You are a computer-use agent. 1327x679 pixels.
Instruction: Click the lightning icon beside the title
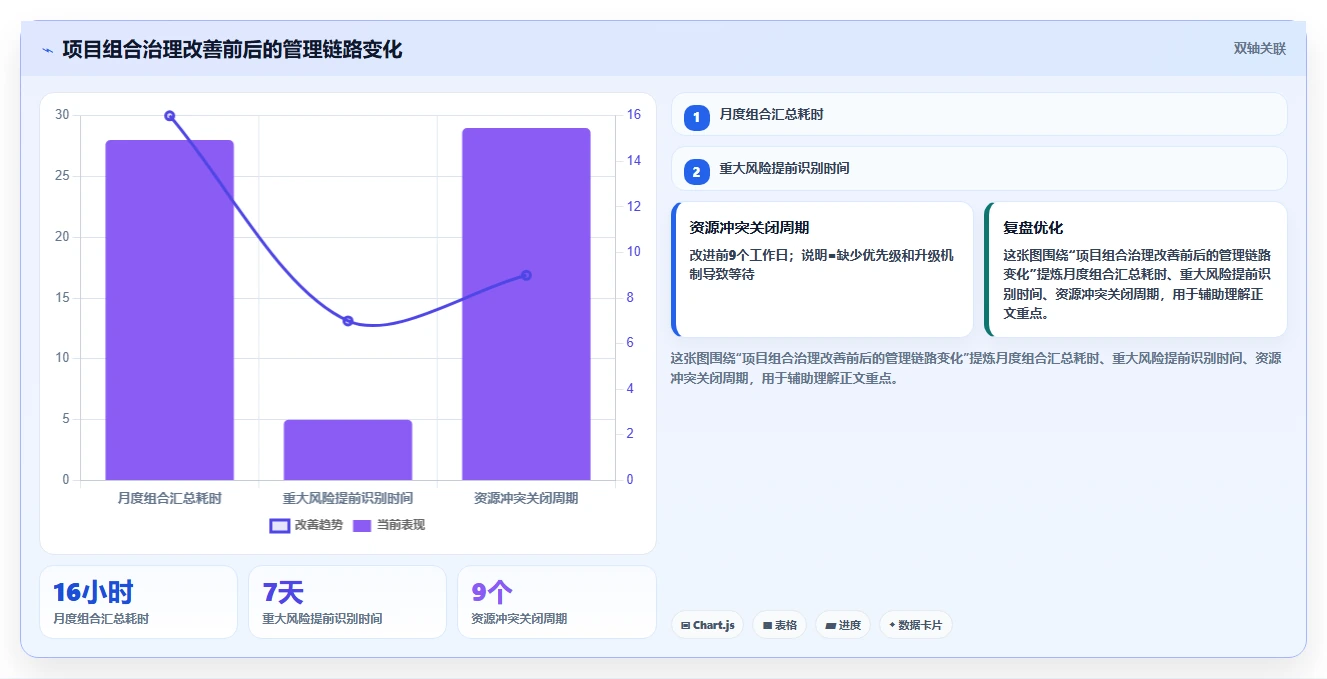point(47,50)
